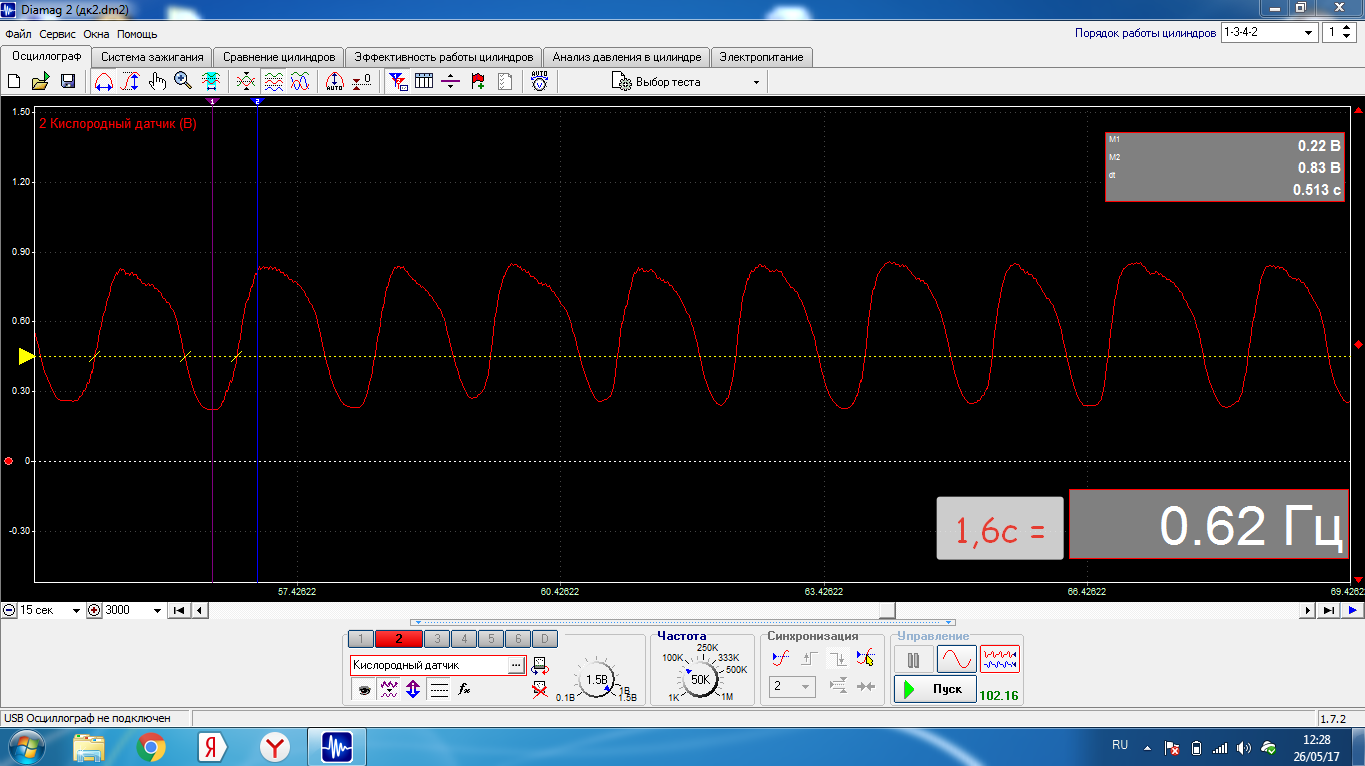This screenshot has width=1365, height=766.
Task: Open the Окна menu
Action: pos(96,34)
